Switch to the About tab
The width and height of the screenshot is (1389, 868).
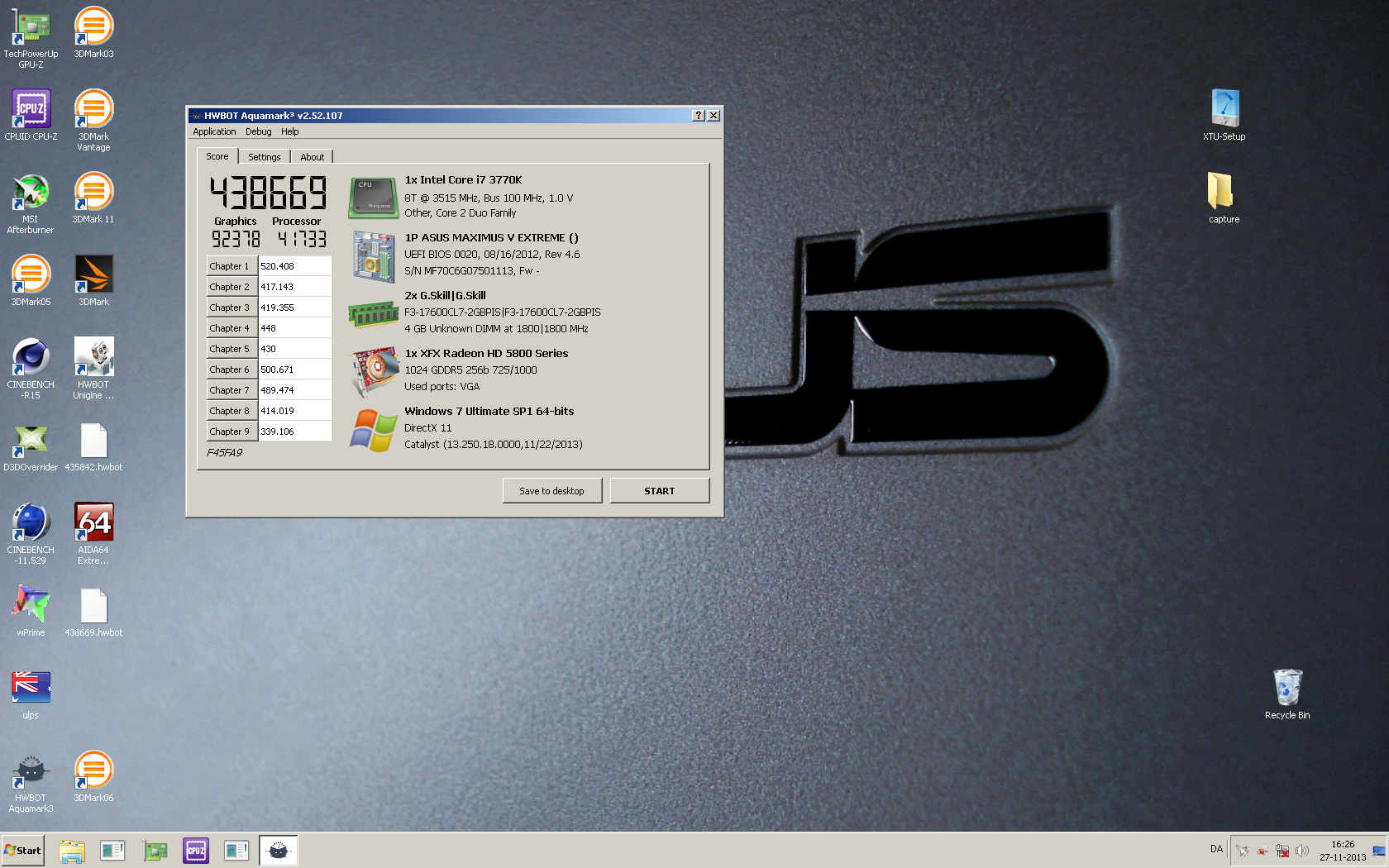click(x=313, y=157)
